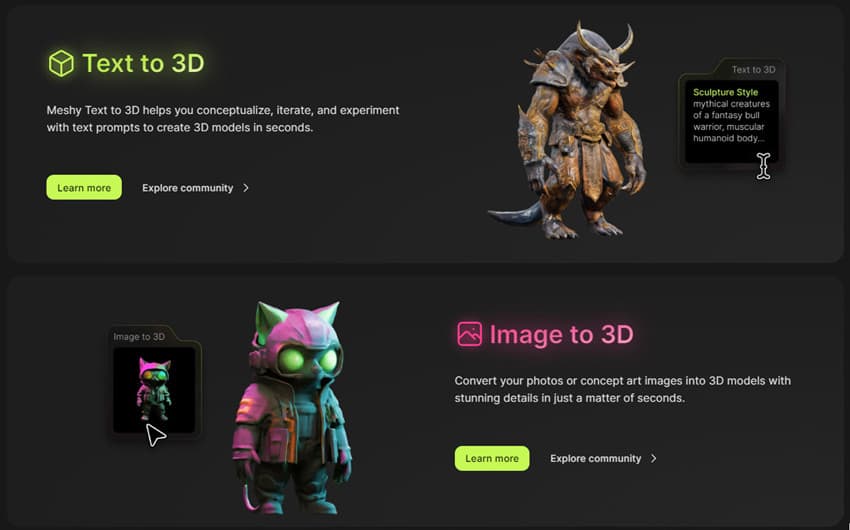This screenshot has height=530, width=850.
Task: Click the Sculpture Style prompt text box
Action: [x=731, y=122]
